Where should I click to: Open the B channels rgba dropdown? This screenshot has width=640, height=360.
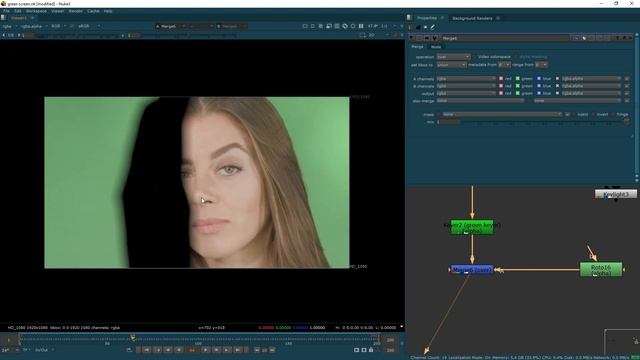pos(466,86)
